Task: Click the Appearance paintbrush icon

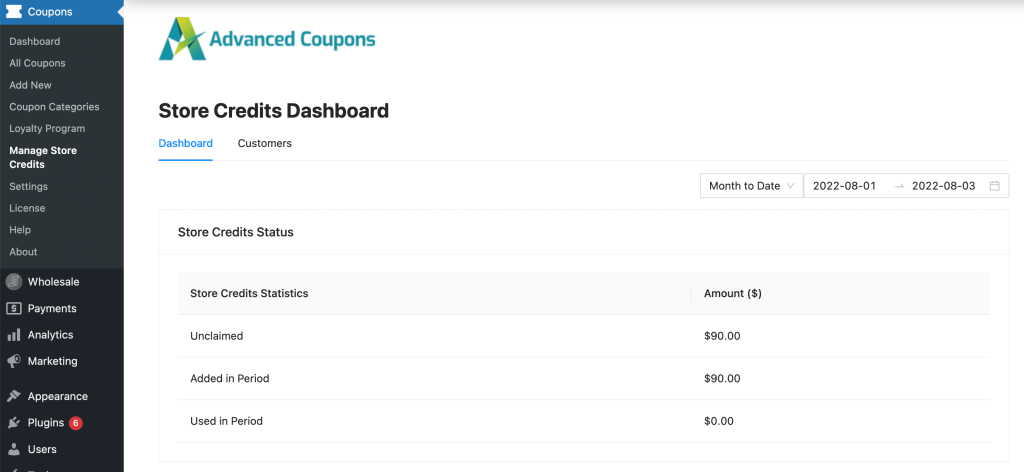Action: 14,396
